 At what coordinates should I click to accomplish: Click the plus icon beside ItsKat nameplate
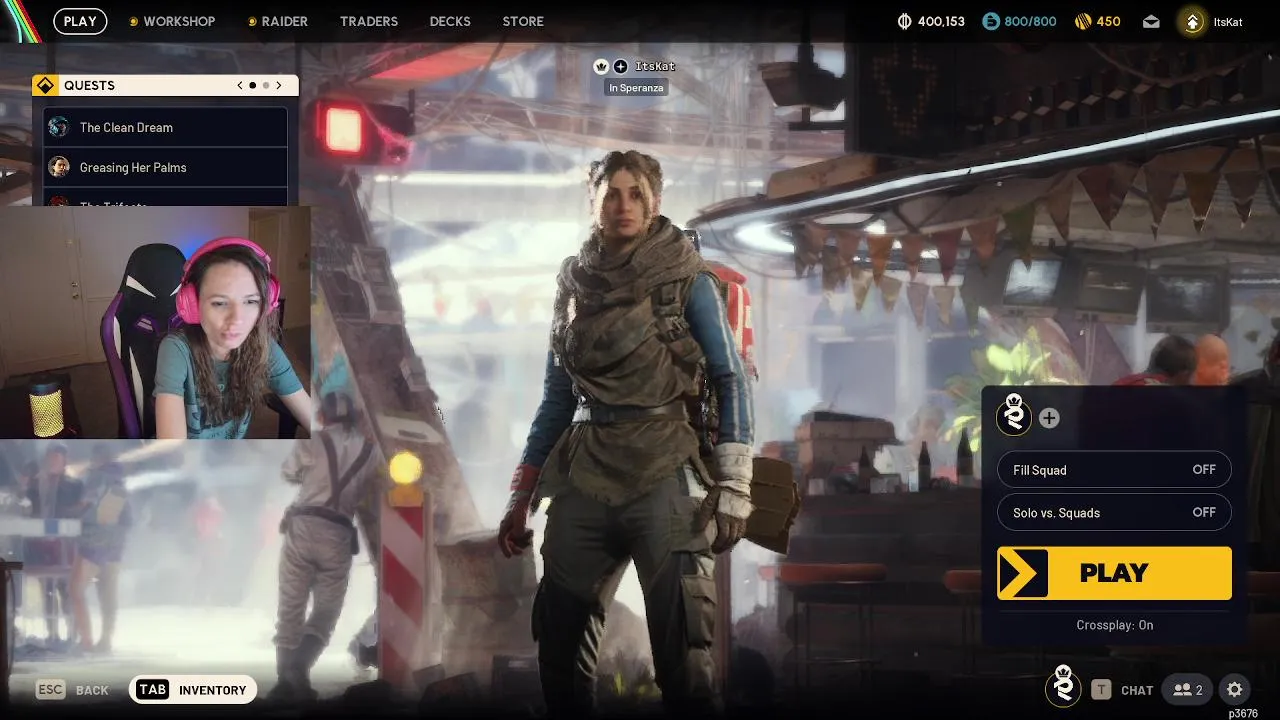620,67
